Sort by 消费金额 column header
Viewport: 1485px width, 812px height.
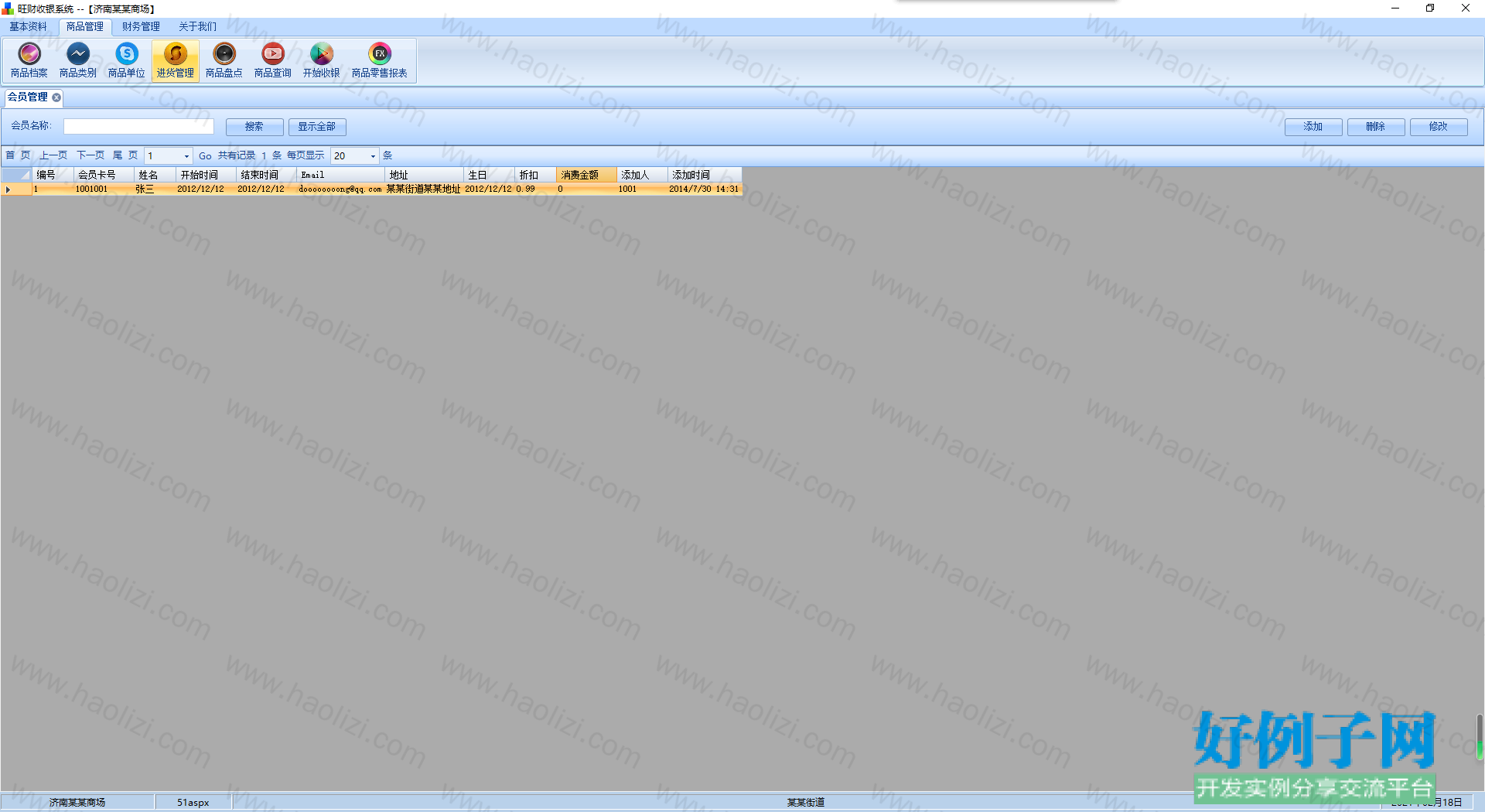587,176
